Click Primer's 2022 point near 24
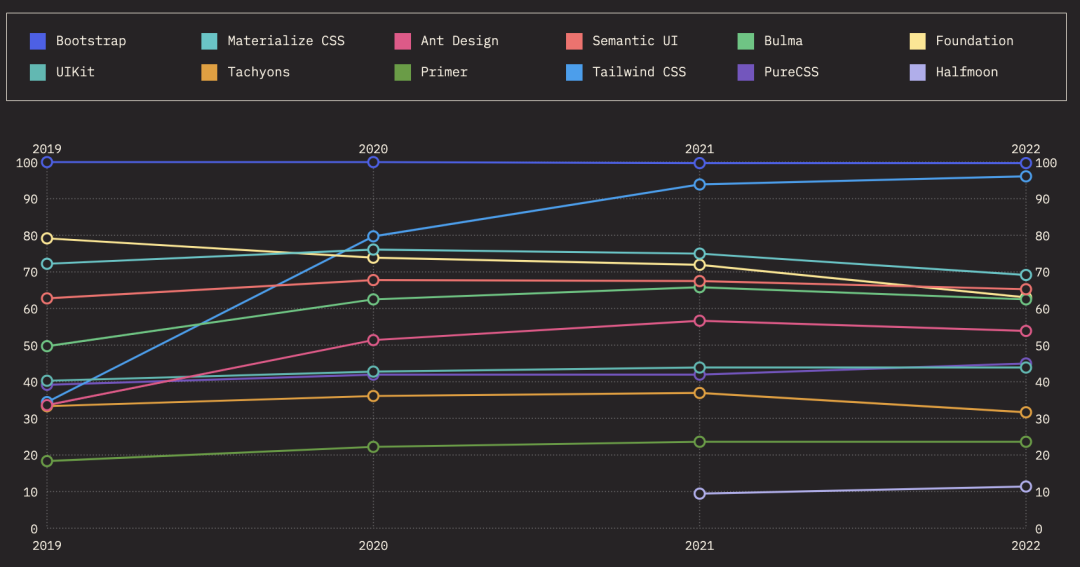The image size is (1080, 567). 1026,442
